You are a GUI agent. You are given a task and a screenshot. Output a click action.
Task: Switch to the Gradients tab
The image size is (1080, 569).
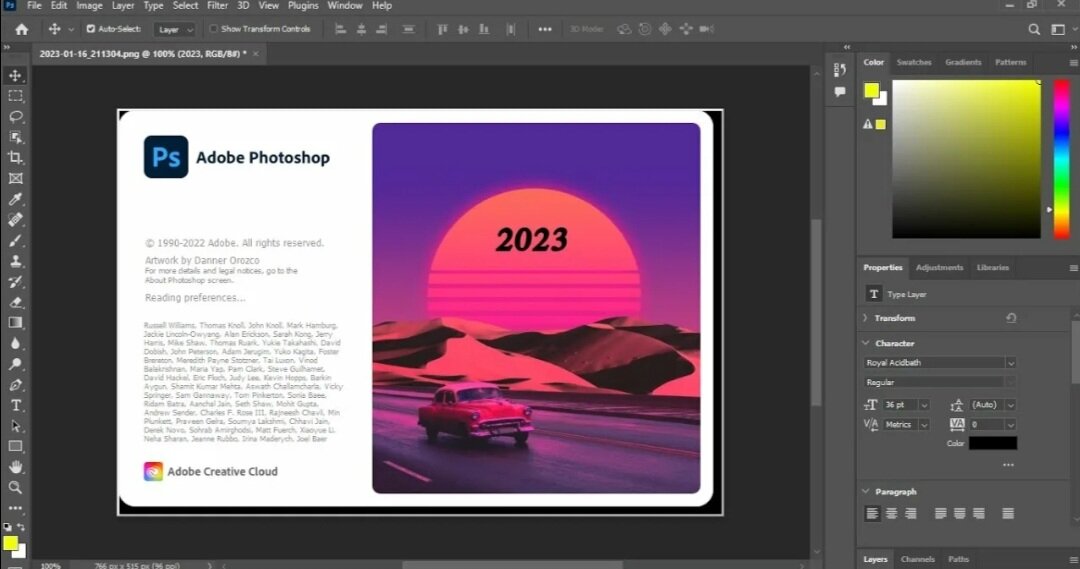click(963, 62)
